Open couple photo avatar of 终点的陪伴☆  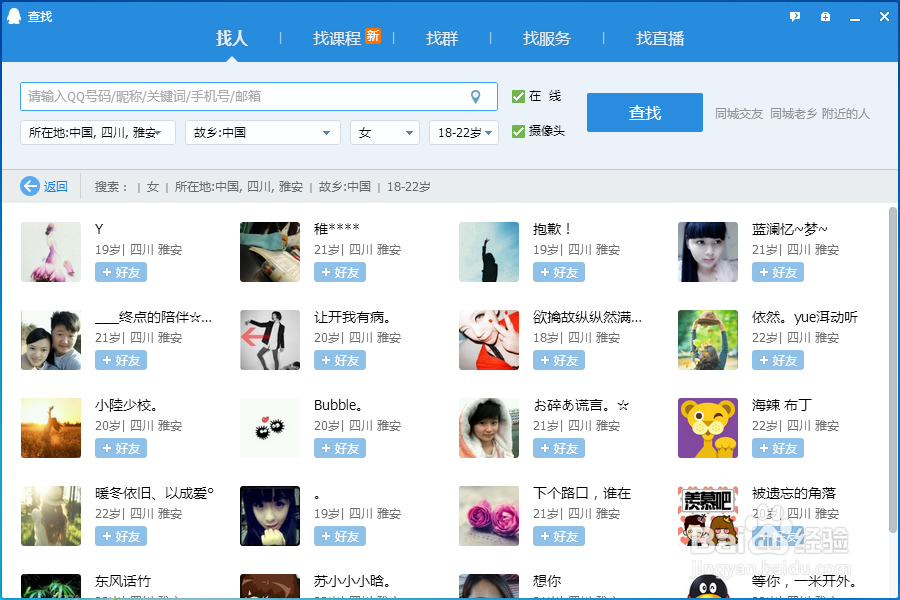pos(51,340)
